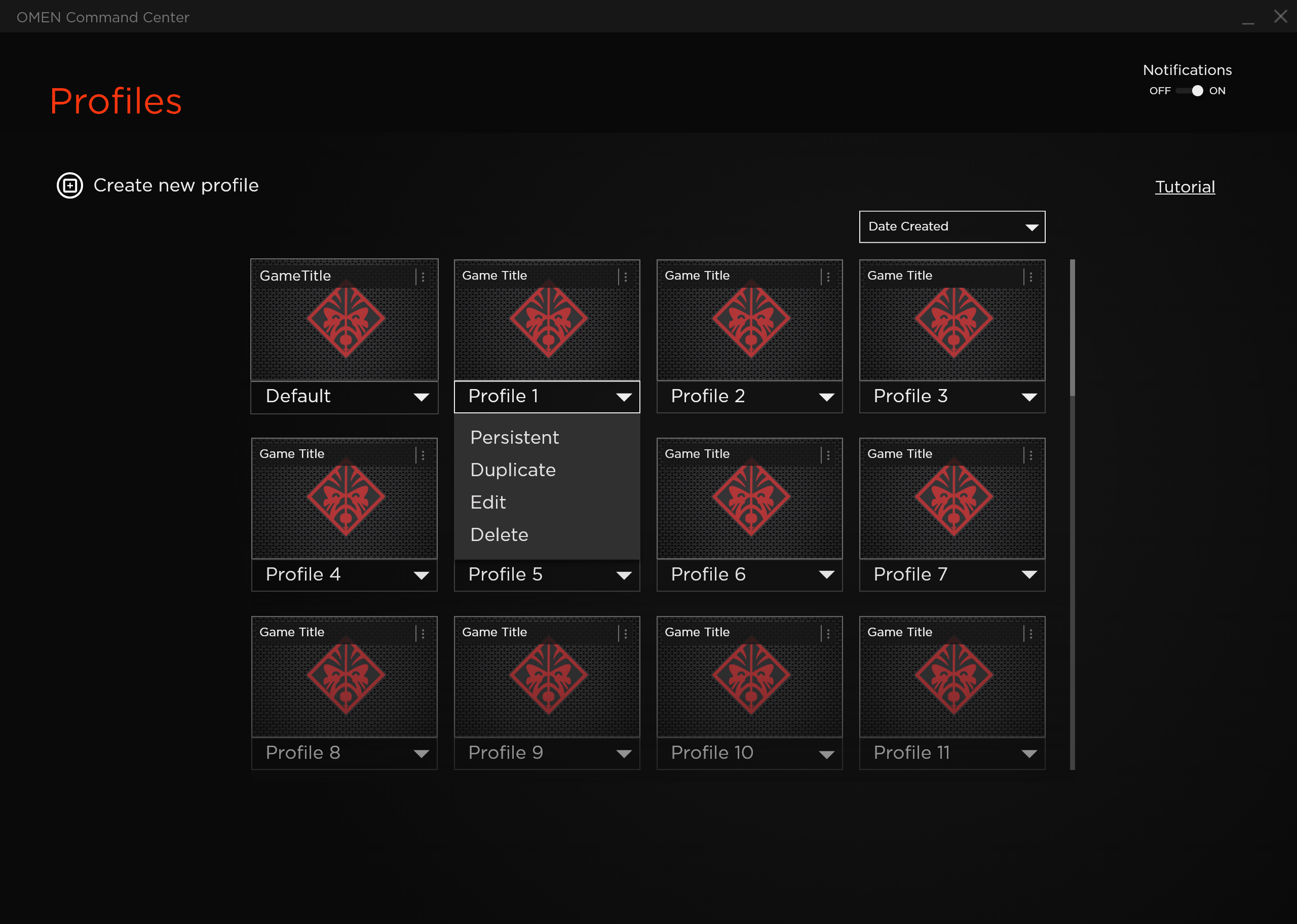Screen dimensions: 1297x924
Task: Open the Tutorial link
Action: point(1185,186)
